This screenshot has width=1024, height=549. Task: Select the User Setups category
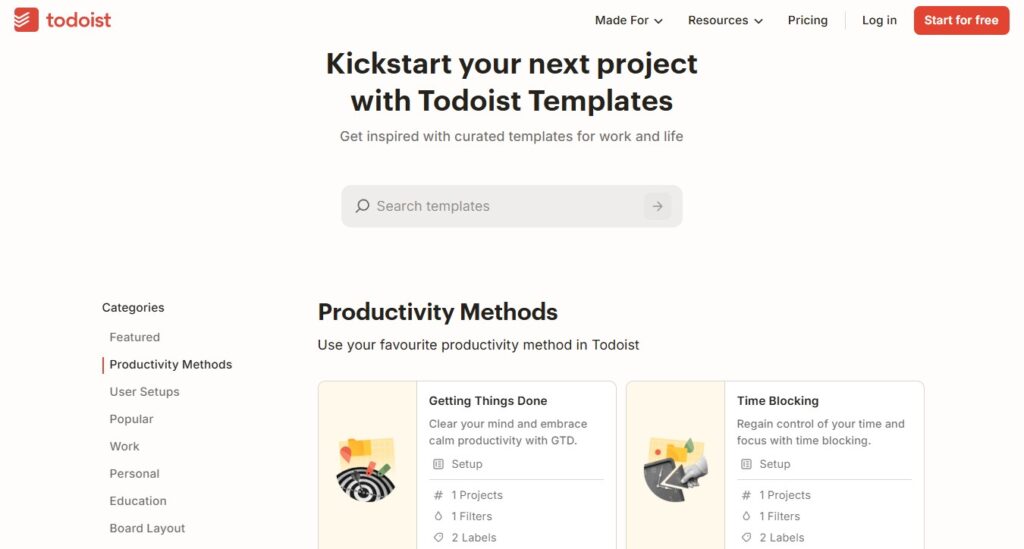[x=144, y=392]
